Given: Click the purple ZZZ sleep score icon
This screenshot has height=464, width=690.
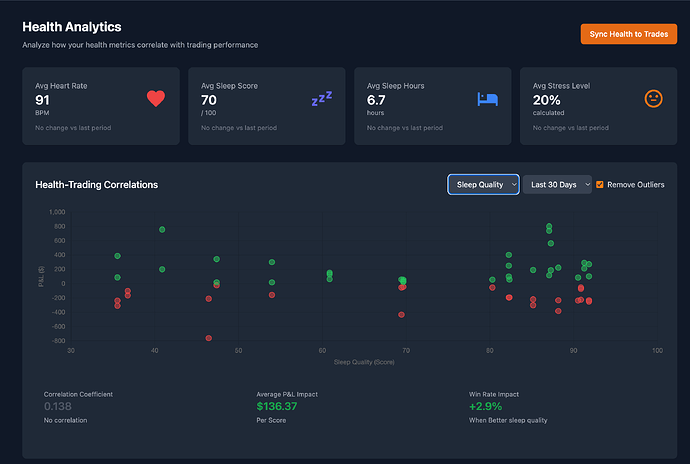Looking at the screenshot, I should pos(321,99).
